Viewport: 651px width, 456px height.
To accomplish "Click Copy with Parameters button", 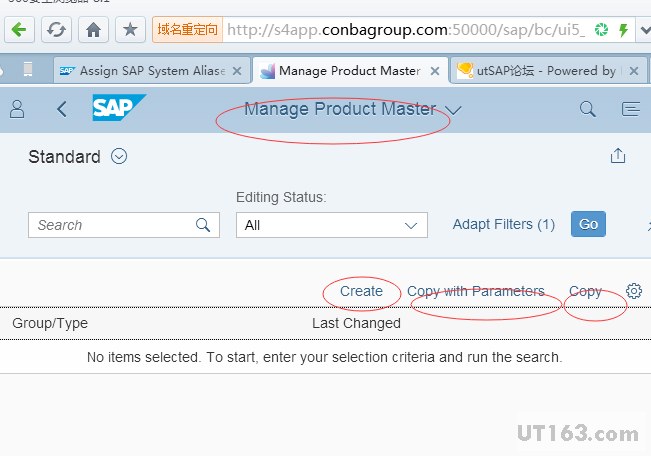I will tap(476, 291).
